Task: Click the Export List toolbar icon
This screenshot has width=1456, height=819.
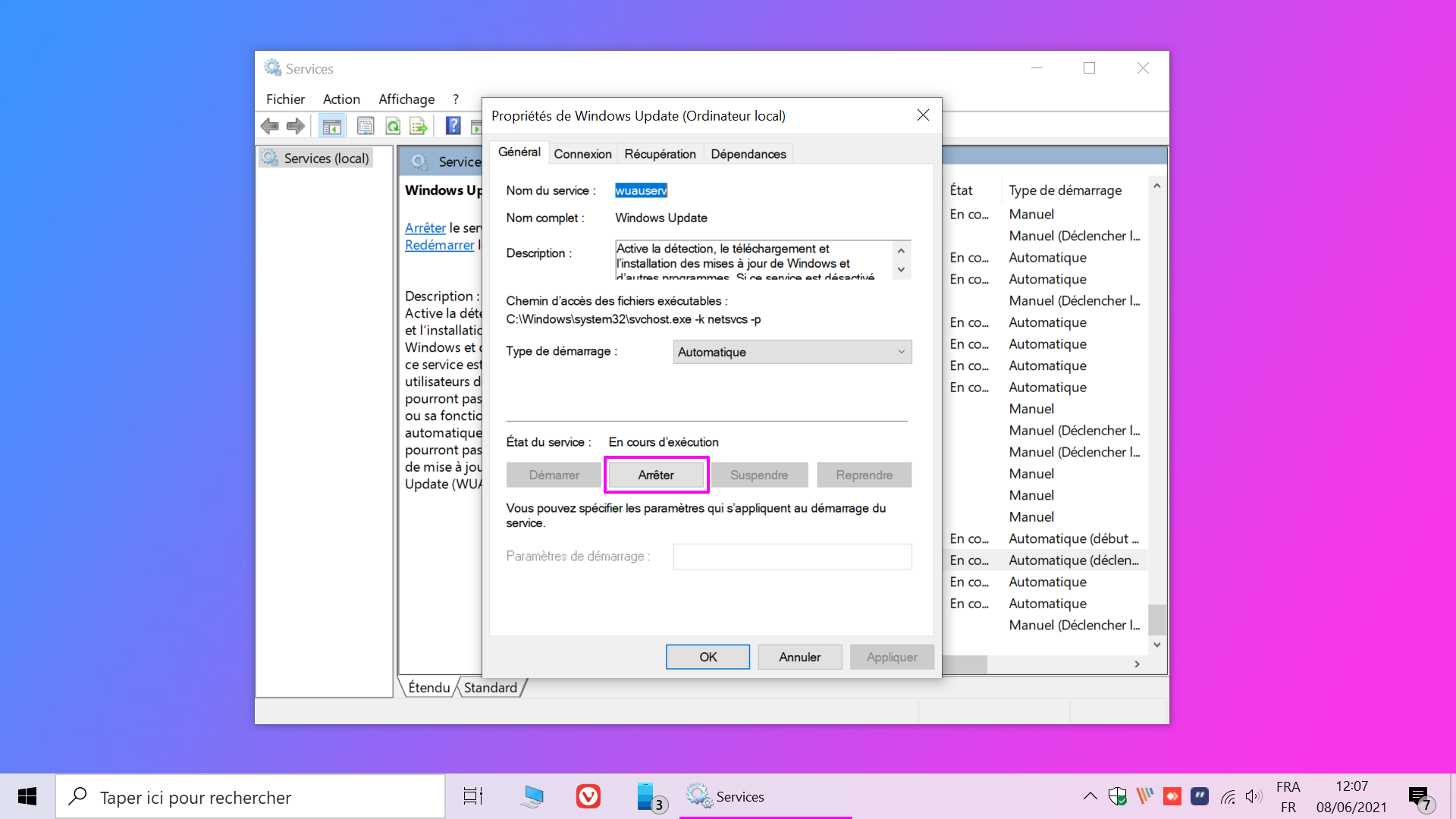Action: coord(419,126)
